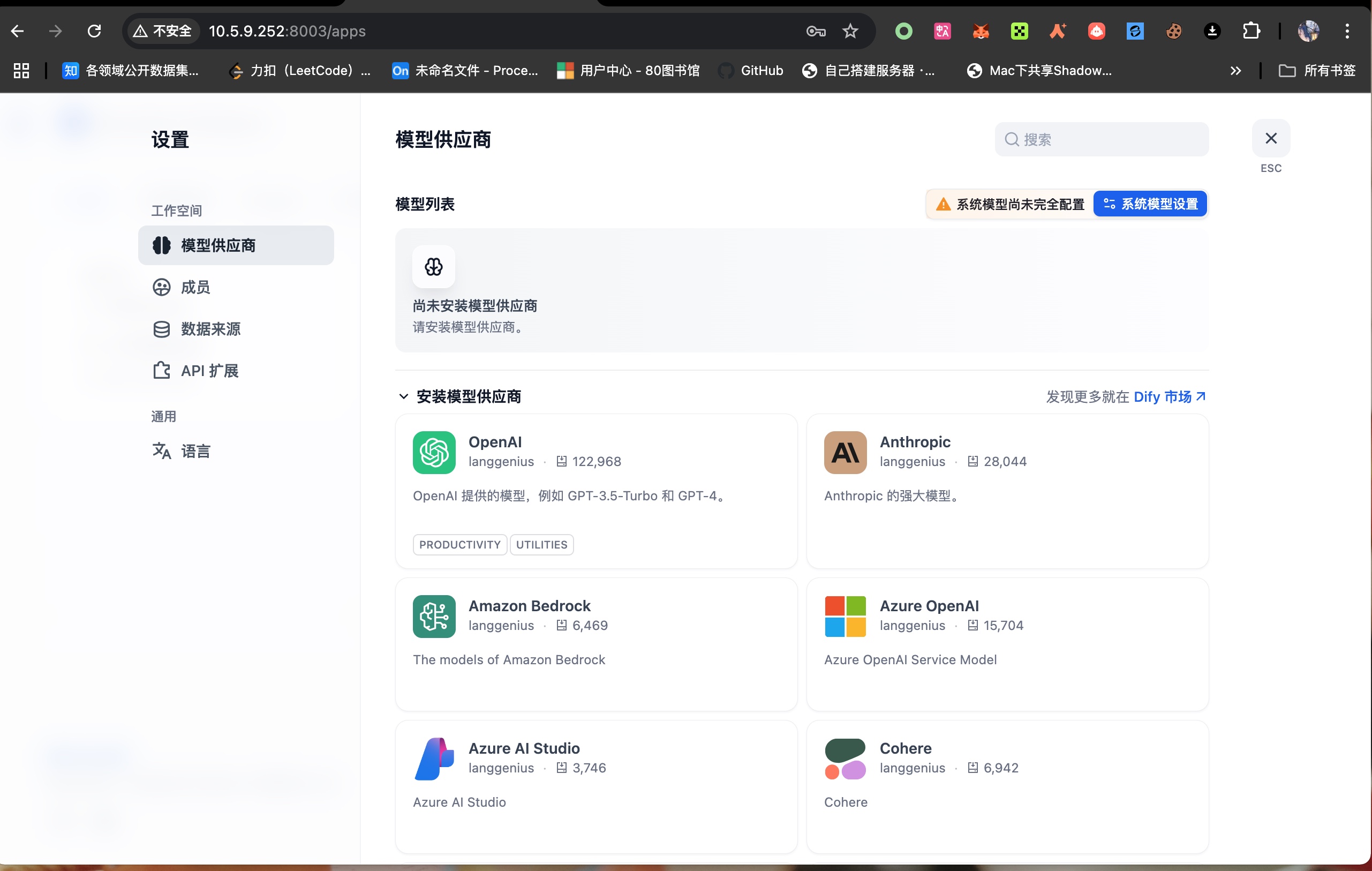This screenshot has width=1372, height=871.
Task: Open the Mac下共享Shadow bookmark
Action: [x=1041, y=71]
